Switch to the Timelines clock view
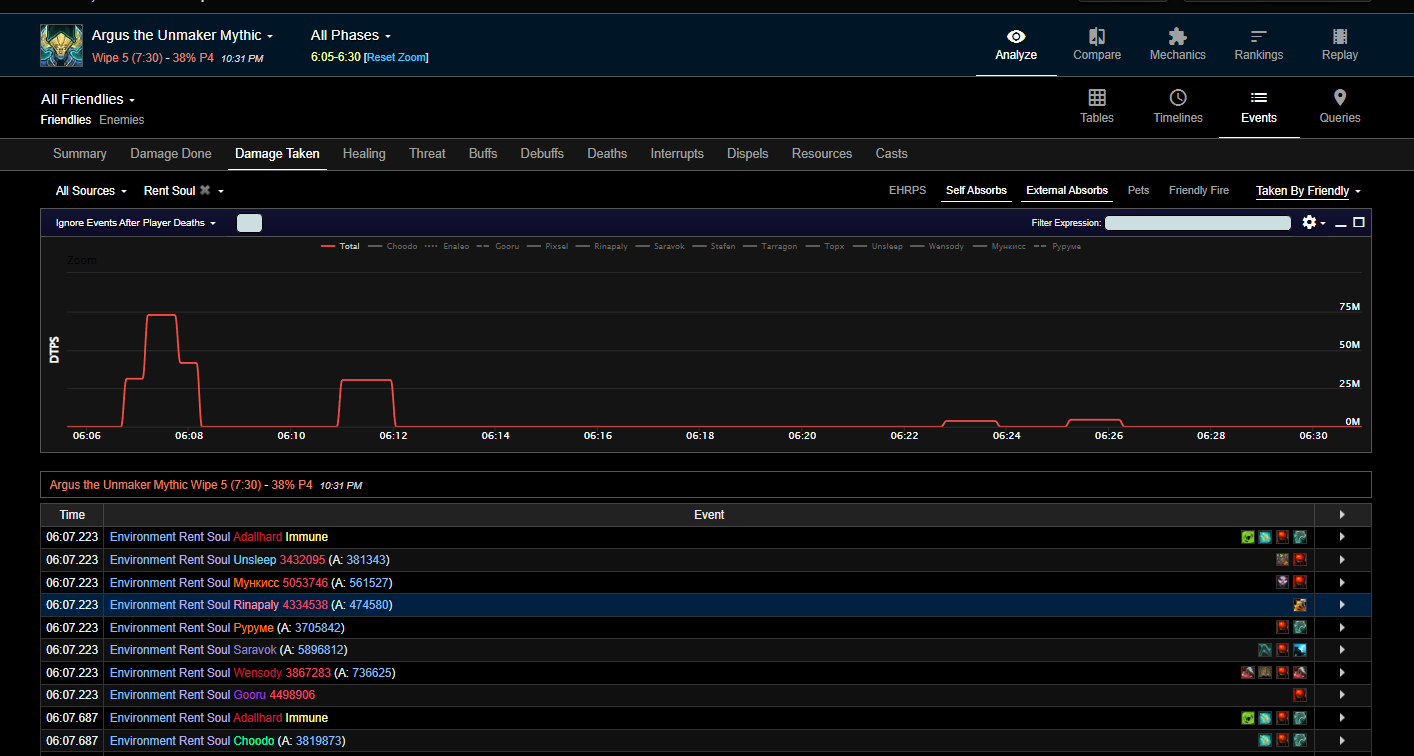 pyautogui.click(x=1178, y=98)
